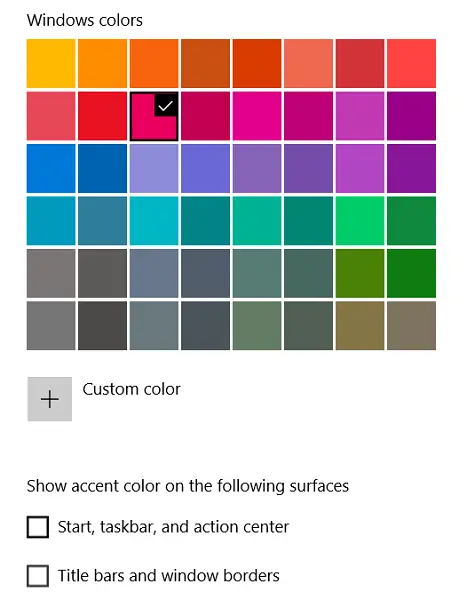The width and height of the screenshot is (467, 600).
Task: Select the khaki olive-brown swatch in bottom row
Action: [360, 326]
